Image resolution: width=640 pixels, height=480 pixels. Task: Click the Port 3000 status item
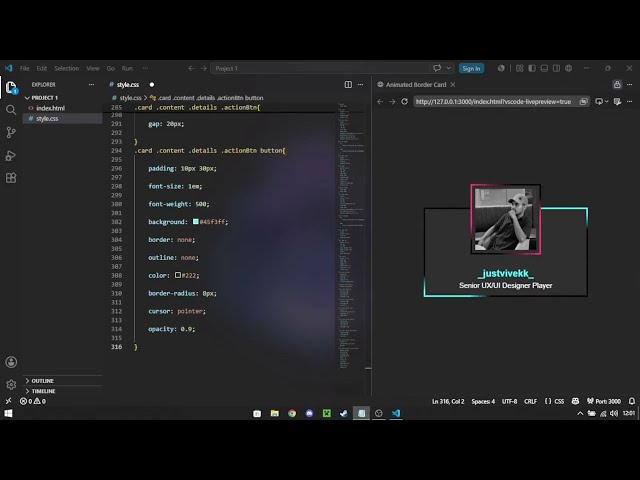tap(604, 401)
